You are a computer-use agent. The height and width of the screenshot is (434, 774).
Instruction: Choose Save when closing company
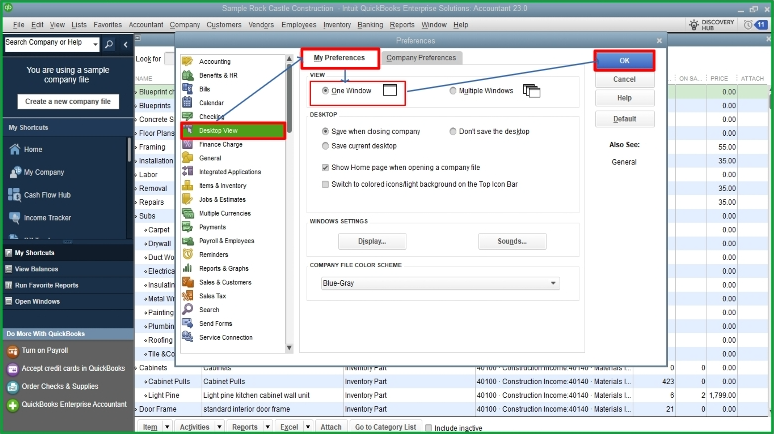point(325,131)
